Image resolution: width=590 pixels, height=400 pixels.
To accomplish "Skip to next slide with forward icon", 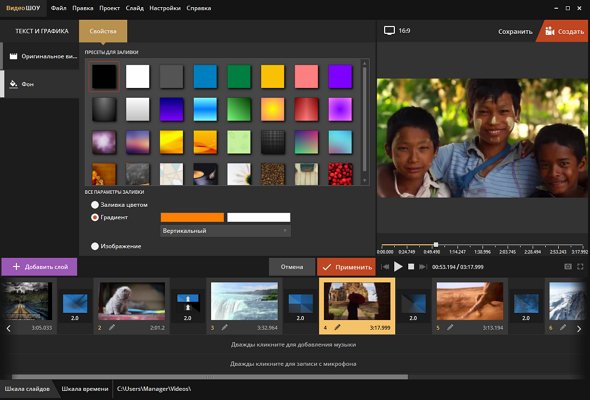I will 423,267.
